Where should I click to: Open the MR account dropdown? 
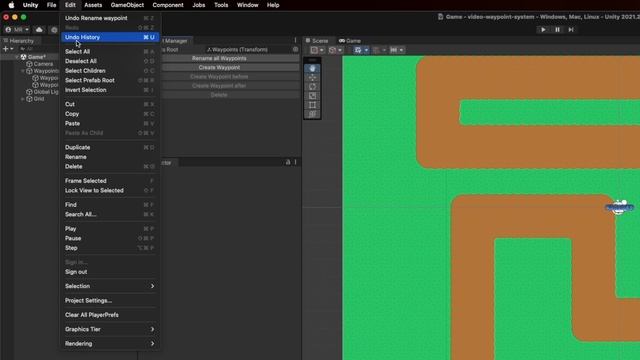click(27, 29)
